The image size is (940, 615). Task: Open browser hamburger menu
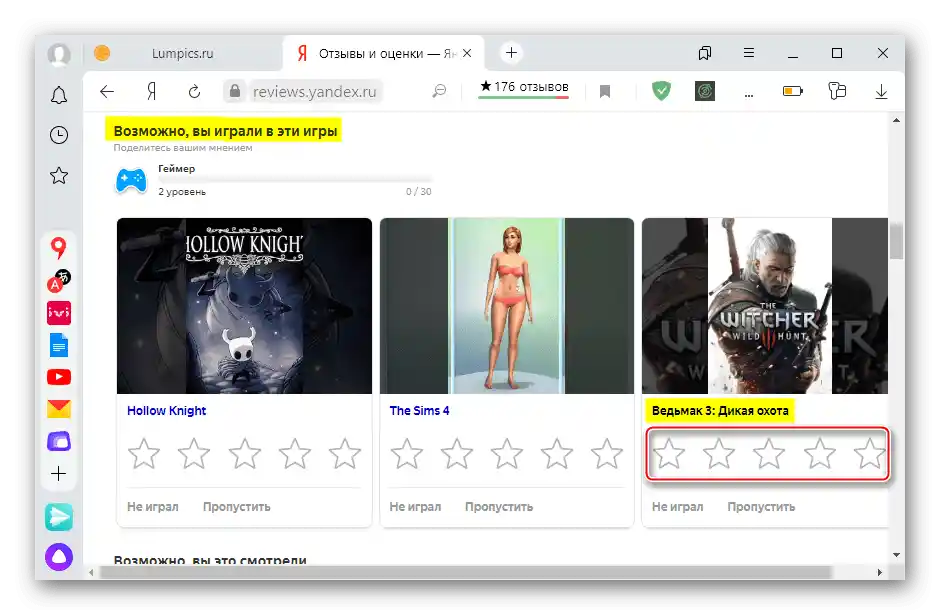point(749,53)
